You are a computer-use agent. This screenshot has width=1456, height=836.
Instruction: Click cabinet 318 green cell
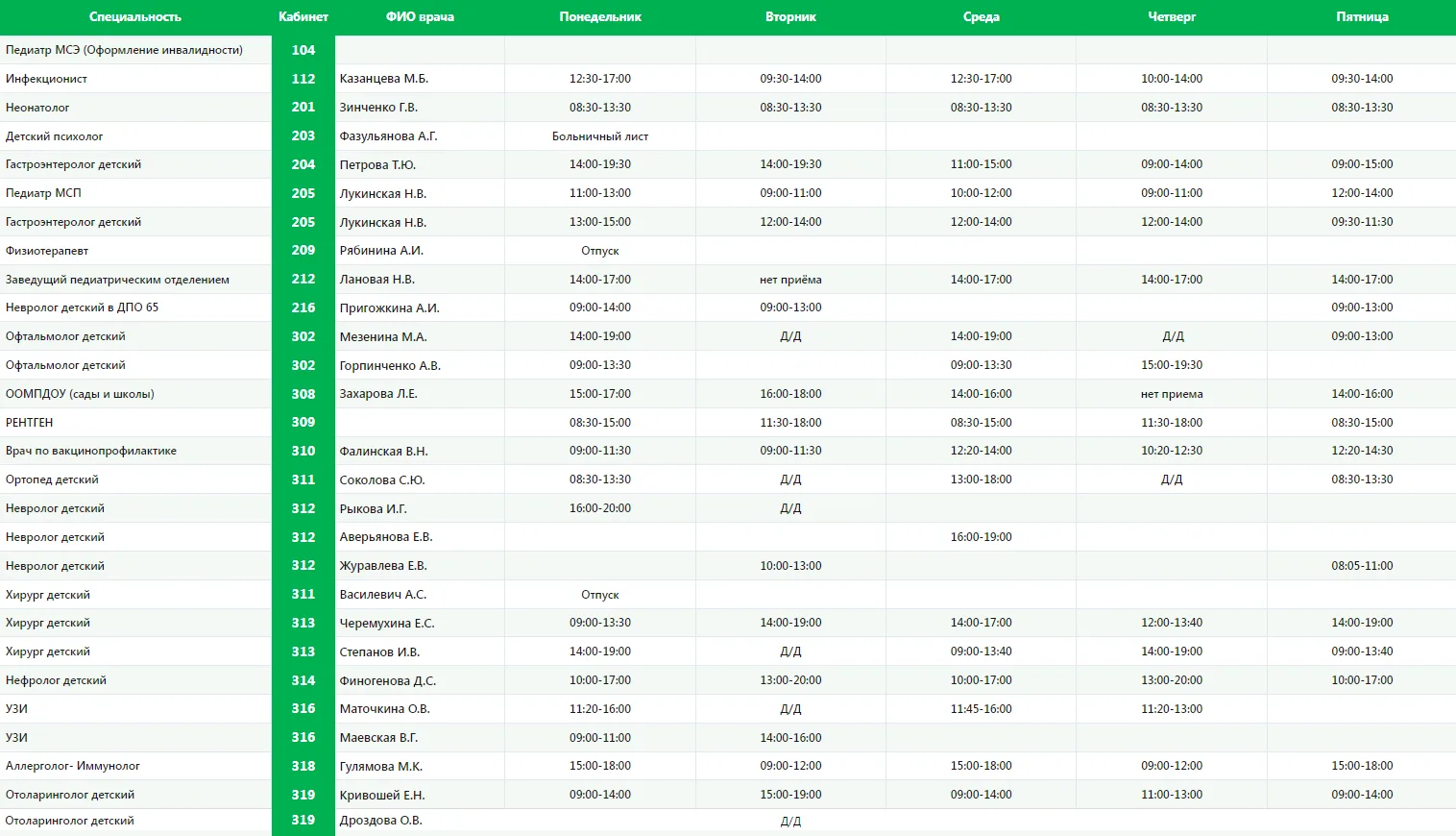pos(303,766)
